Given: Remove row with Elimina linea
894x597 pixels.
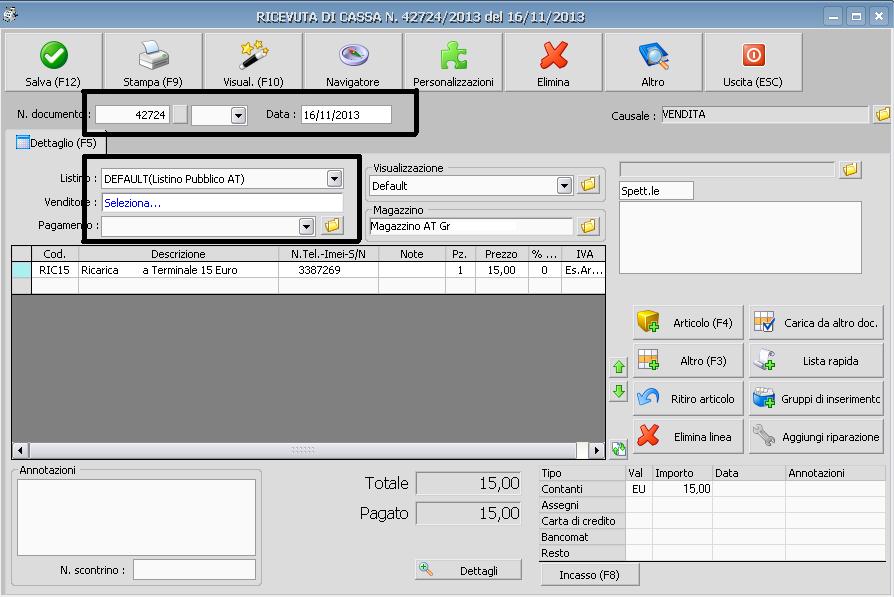Looking at the screenshot, I should pyautogui.click(x=688, y=437).
